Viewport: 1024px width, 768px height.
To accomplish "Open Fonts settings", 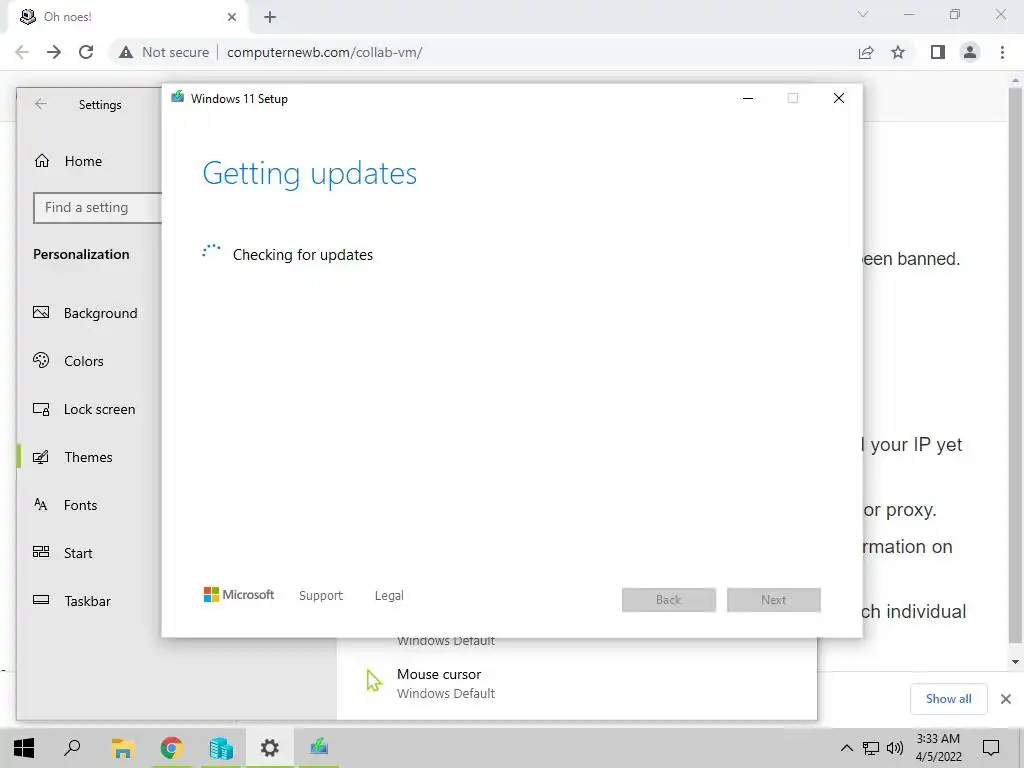I will click(65, 505).
